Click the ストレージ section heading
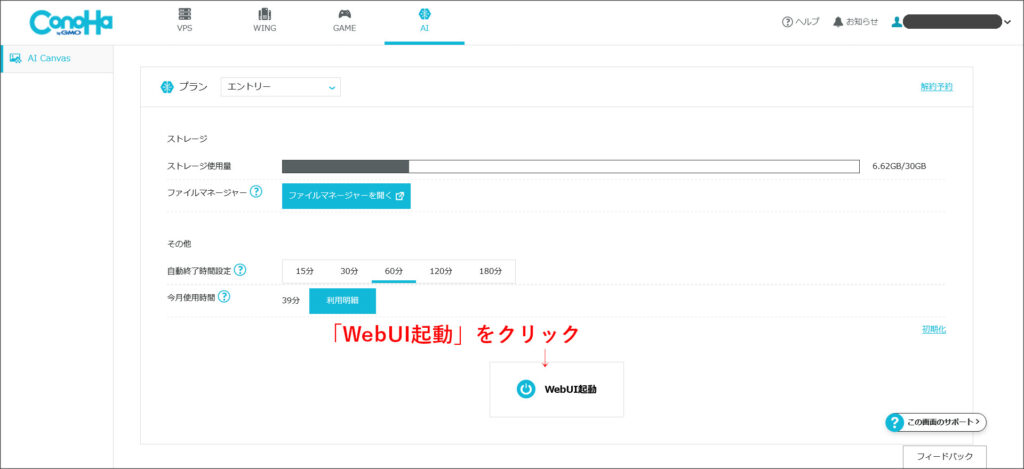 pos(187,138)
